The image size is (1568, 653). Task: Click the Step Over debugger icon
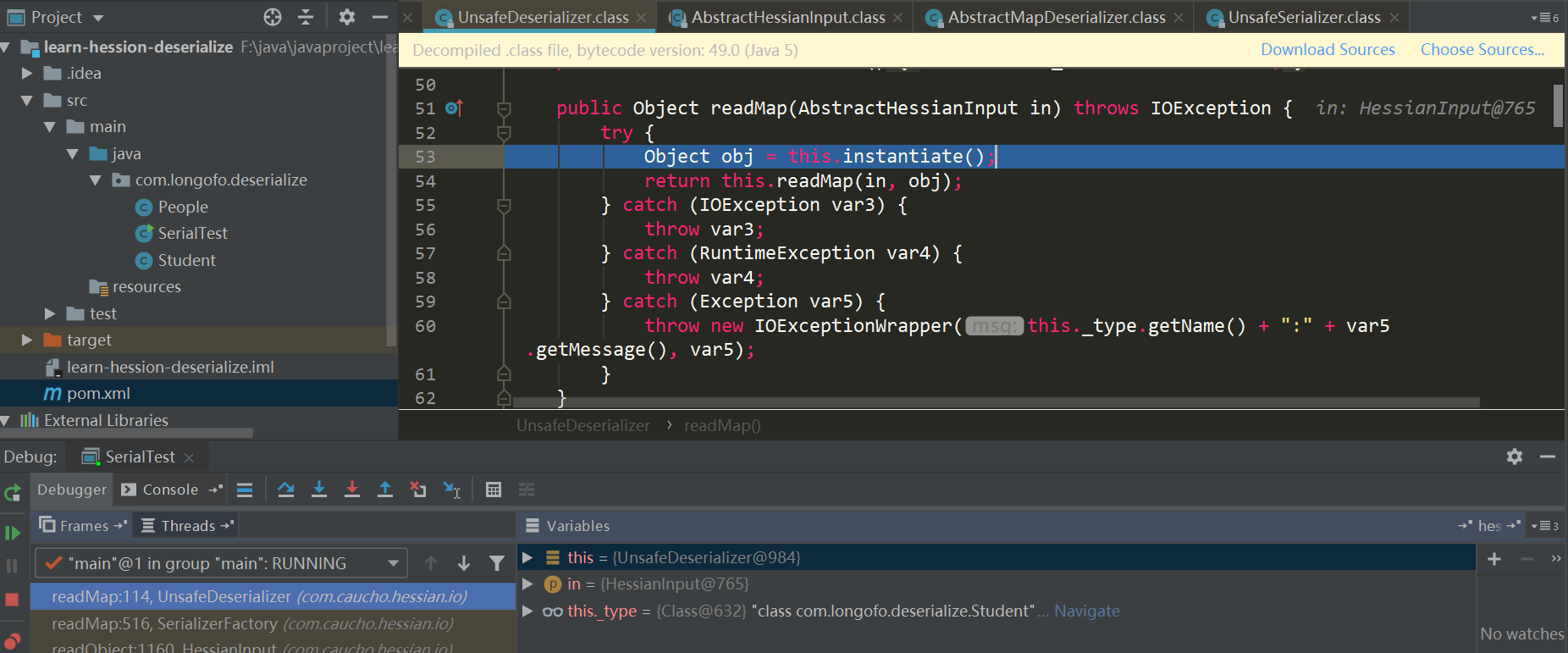[286, 490]
